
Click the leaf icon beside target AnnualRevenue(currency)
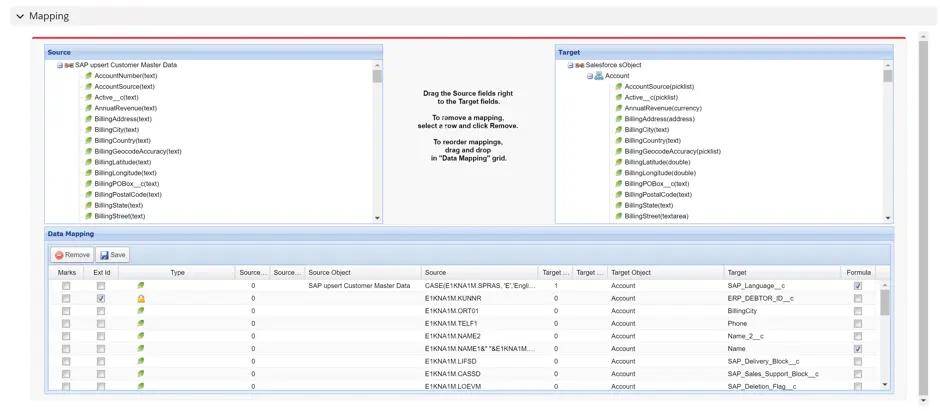619,108
